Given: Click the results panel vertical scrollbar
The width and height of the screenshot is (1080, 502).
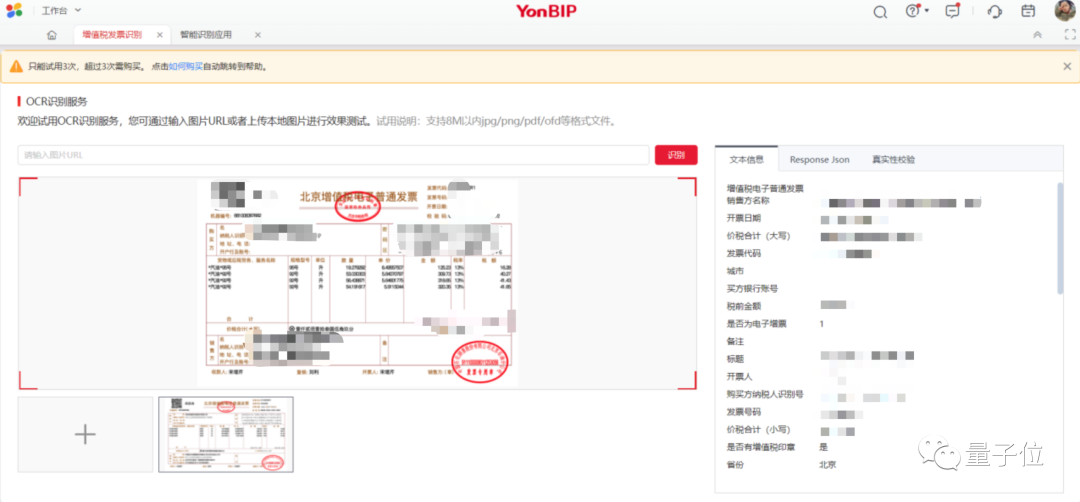Looking at the screenshot, I should coord(1060,238).
